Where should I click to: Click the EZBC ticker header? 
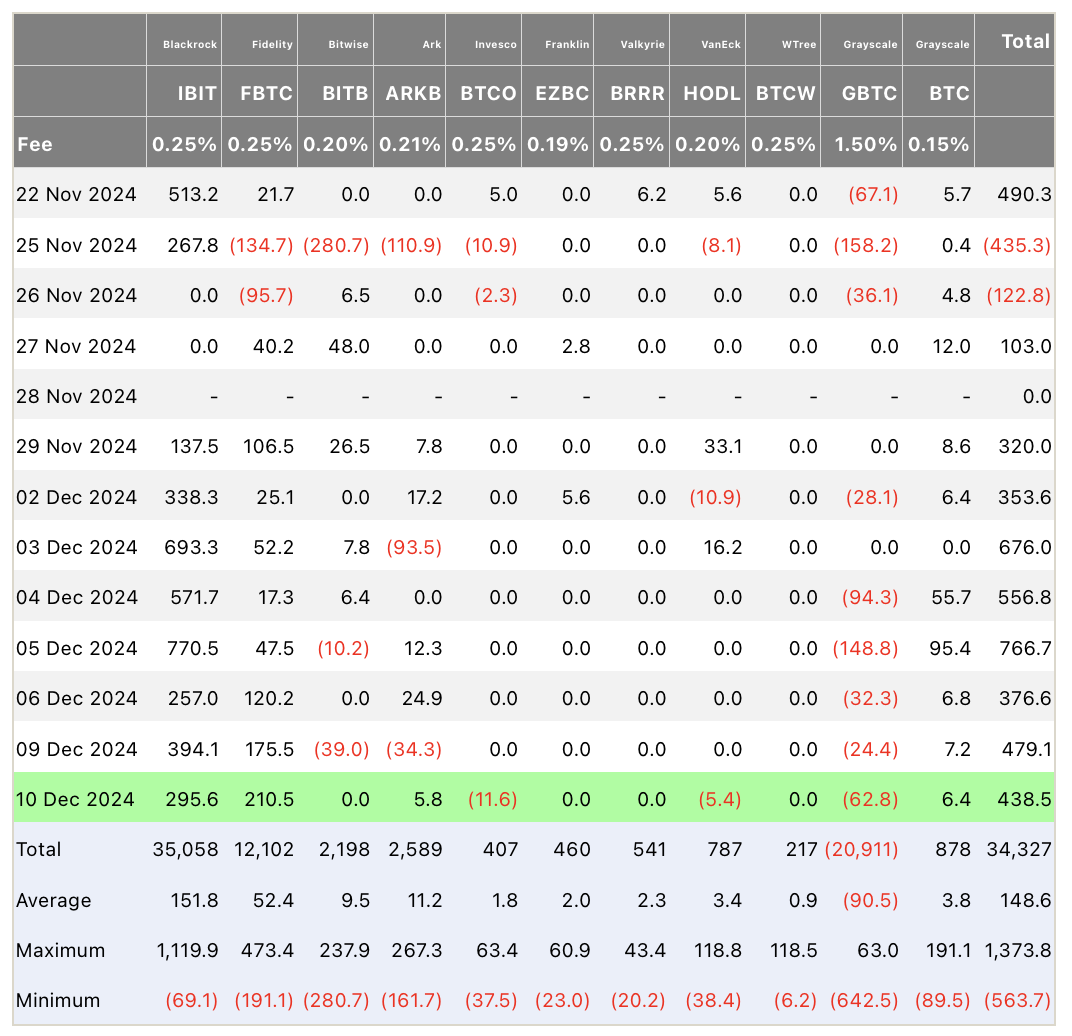click(562, 93)
